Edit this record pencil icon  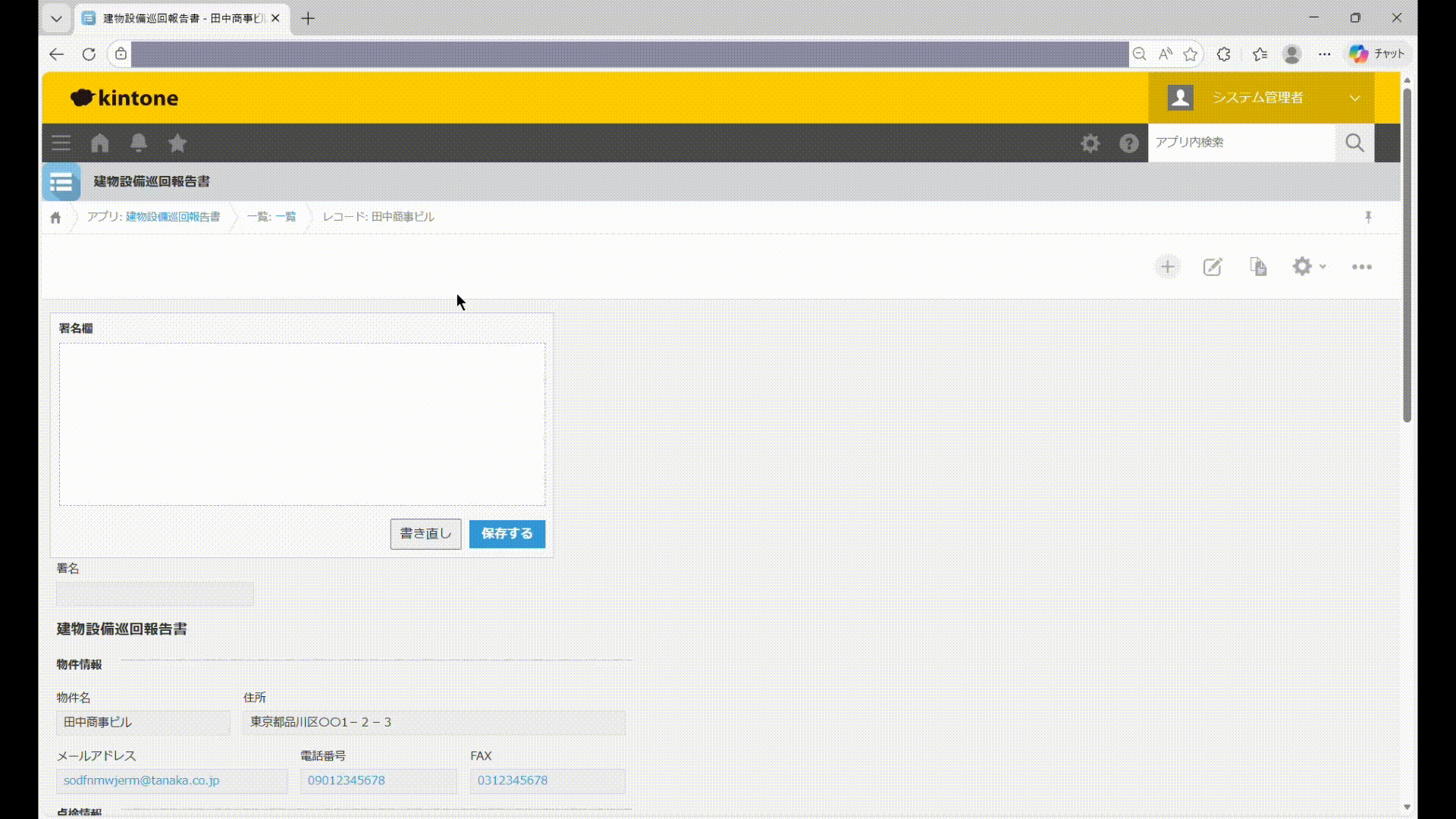tap(1213, 267)
